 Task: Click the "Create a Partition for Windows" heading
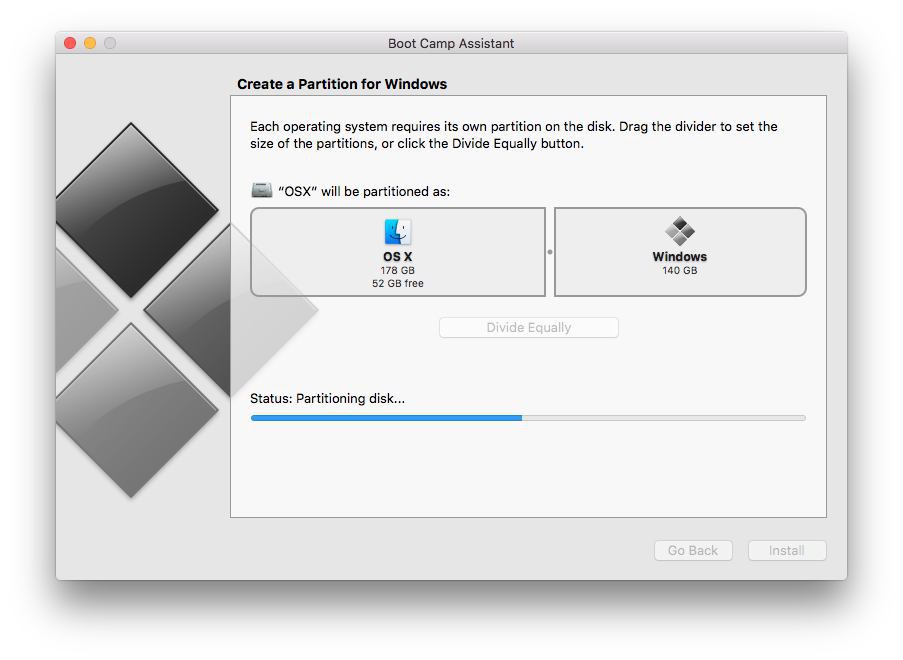(342, 84)
